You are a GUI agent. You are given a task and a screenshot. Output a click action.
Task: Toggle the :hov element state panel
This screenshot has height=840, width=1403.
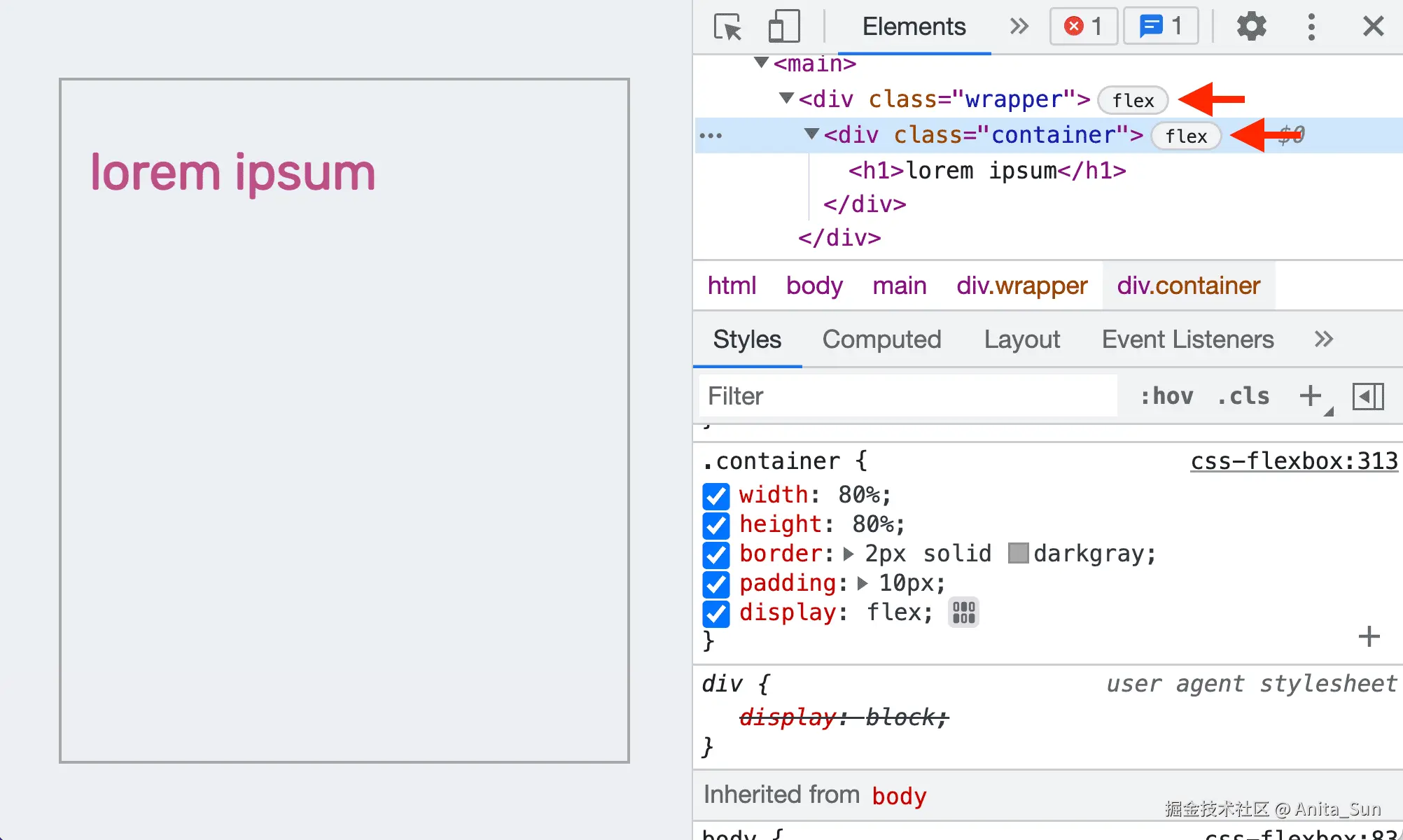click(1166, 396)
